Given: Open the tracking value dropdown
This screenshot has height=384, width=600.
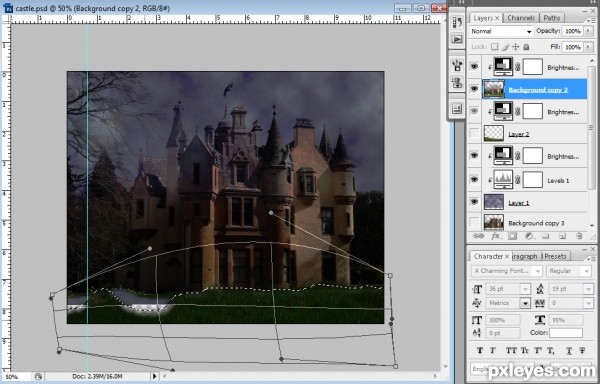Looking at the screenshot, I should [x=589, y=303].
